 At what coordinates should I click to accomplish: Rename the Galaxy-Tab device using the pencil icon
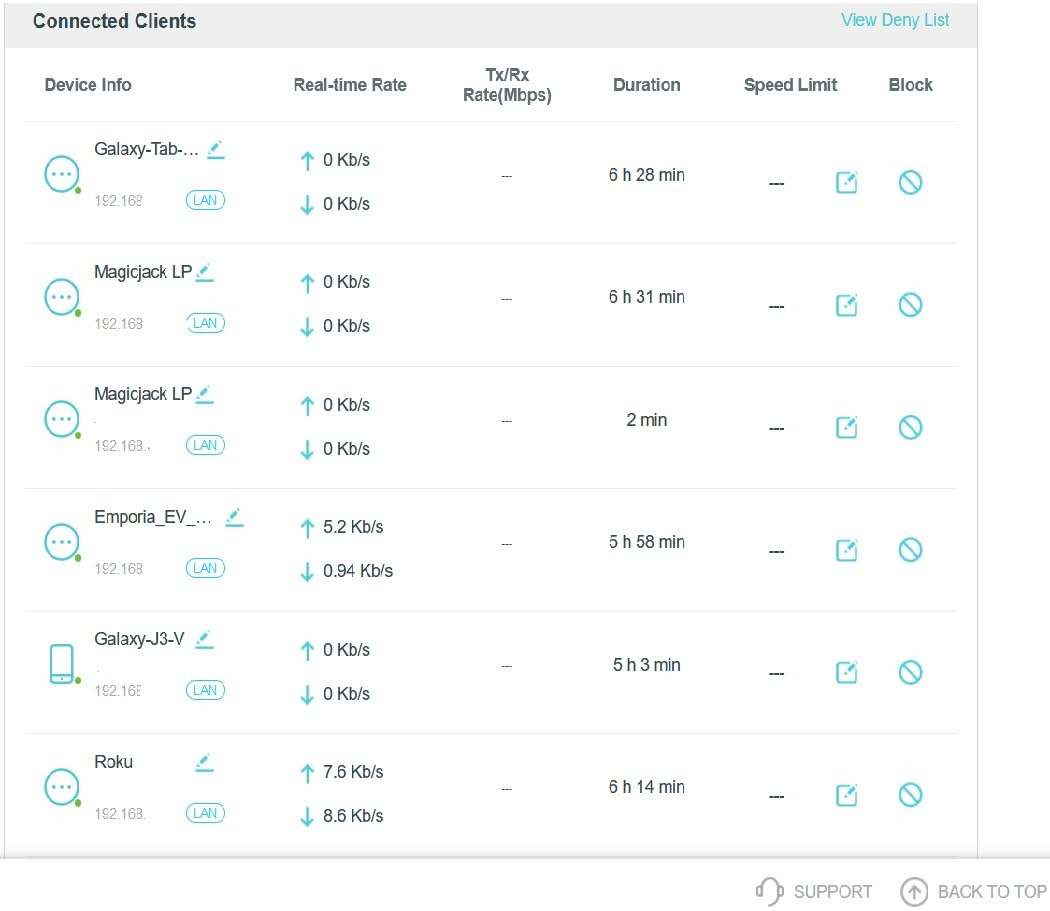coord(215,150)
